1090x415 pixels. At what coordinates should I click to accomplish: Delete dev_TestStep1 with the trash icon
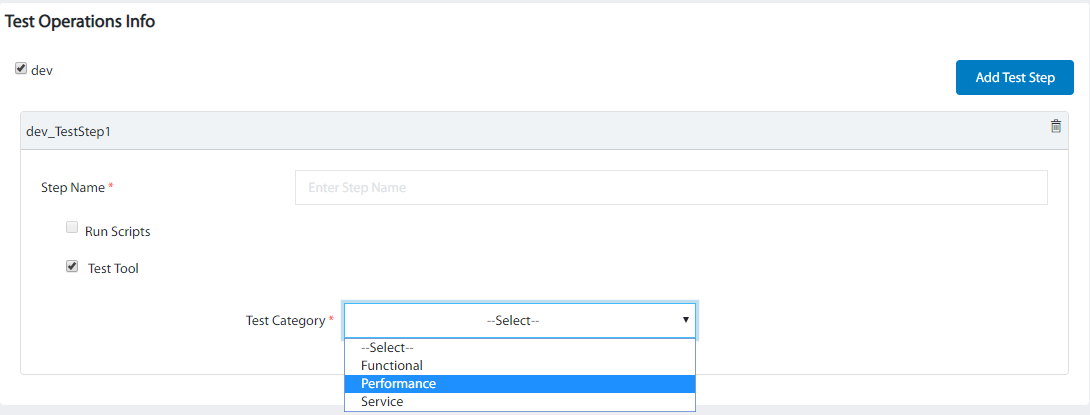coord(1056,126)
